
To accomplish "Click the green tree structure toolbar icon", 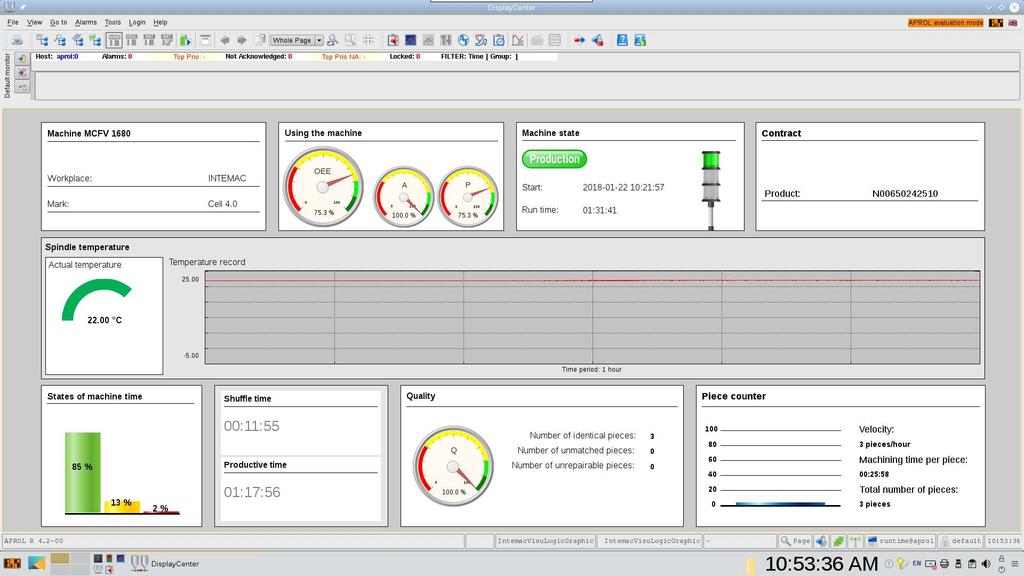I will point(95,40).
